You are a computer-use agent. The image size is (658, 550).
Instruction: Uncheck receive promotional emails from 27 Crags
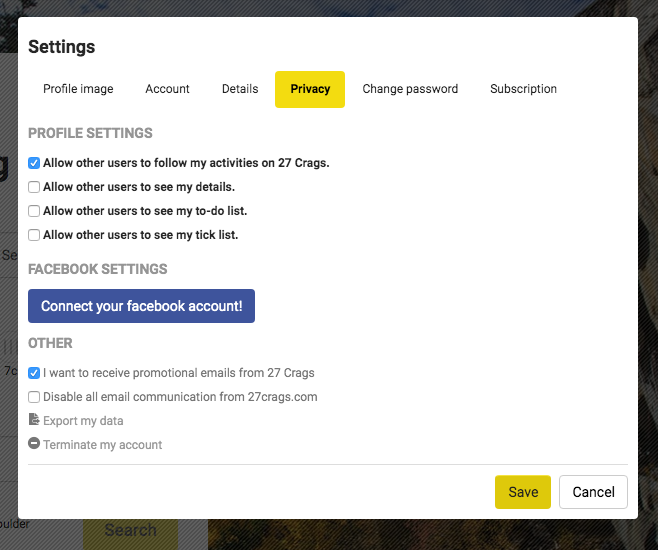click(x=34, y=373)
